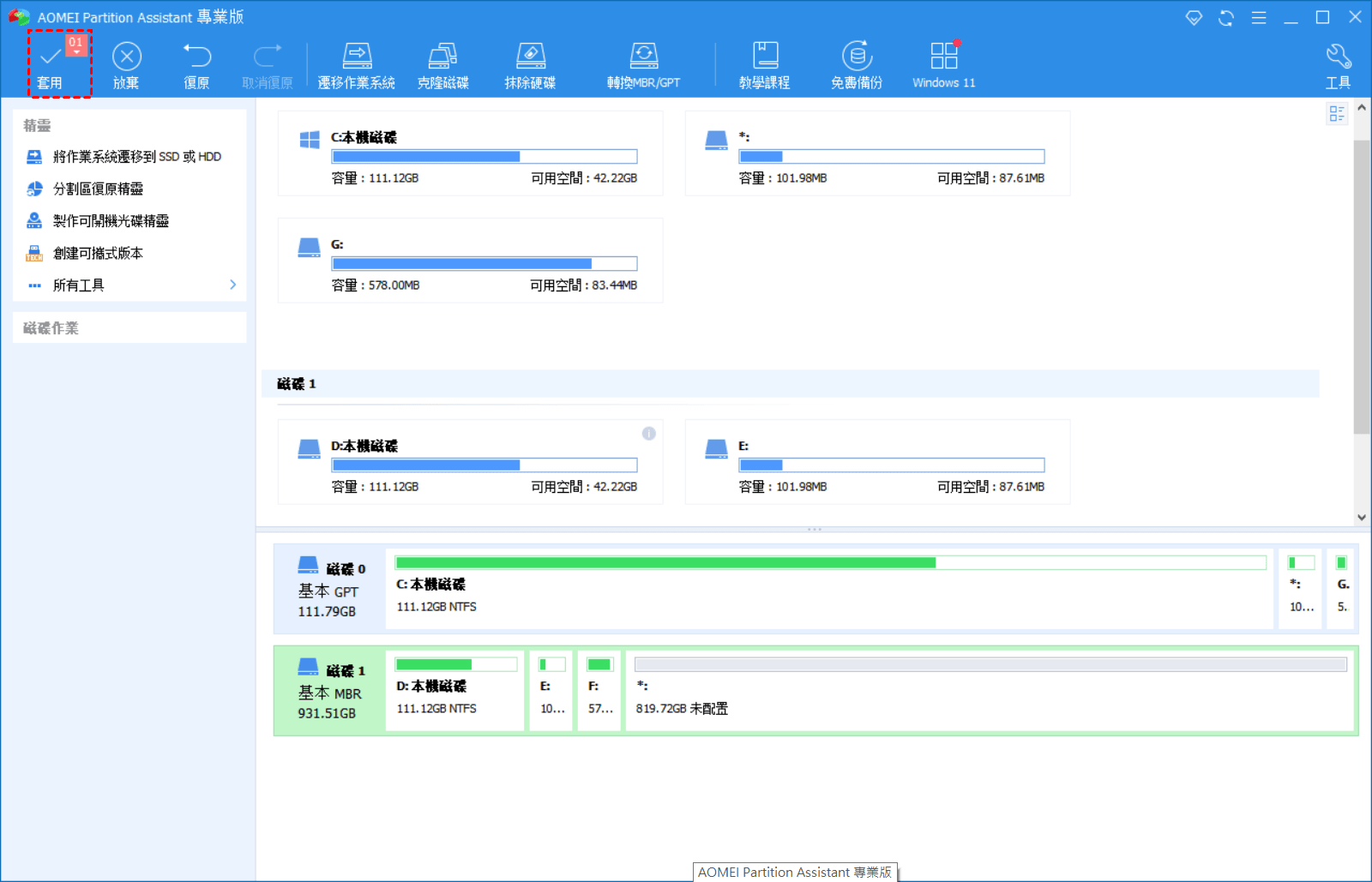The image size is (1372, 882).
Task: Click the drive icon on the G: card
Action: pyautogui.click(x=309, y=247)
